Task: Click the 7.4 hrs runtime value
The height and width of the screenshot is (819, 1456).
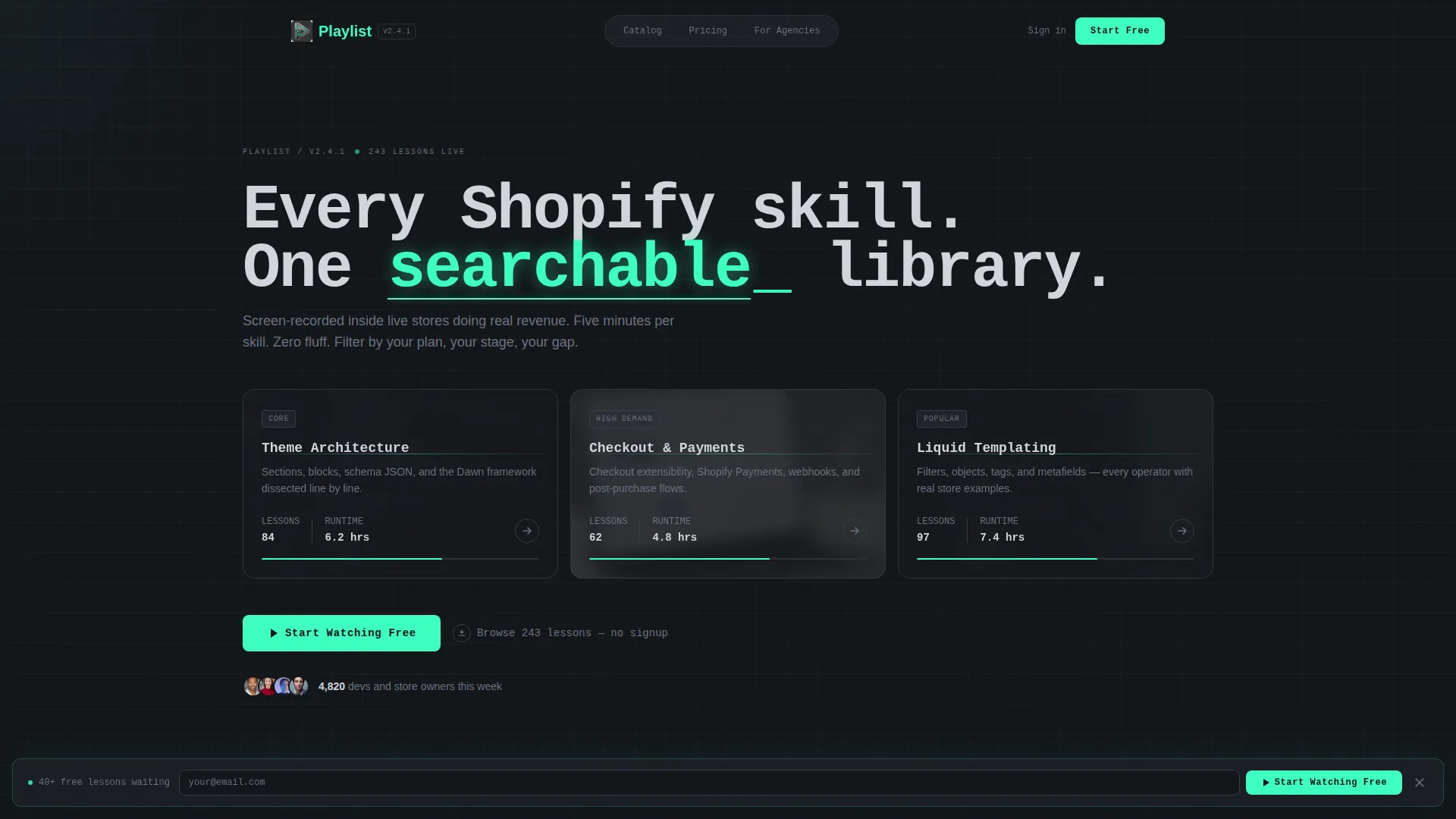Action: coord(1003,538)
